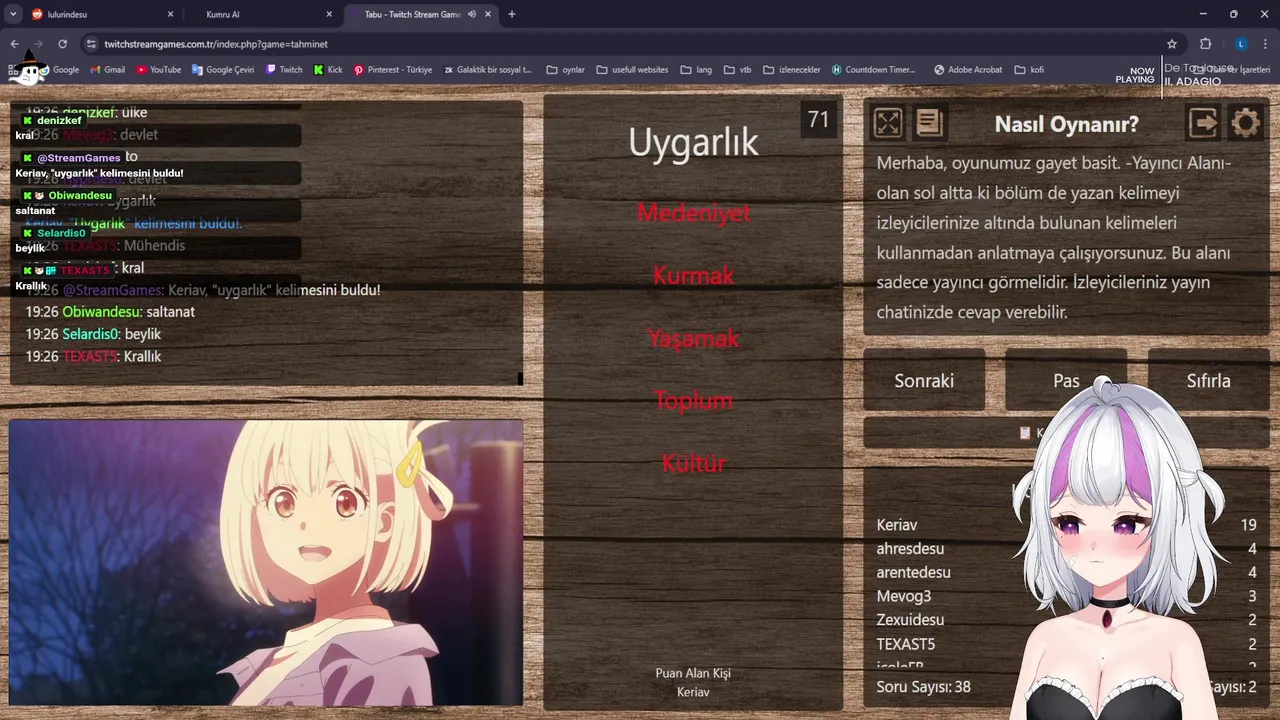
Task: Open the Chrome profile avatar
Action: point(1241,44)
